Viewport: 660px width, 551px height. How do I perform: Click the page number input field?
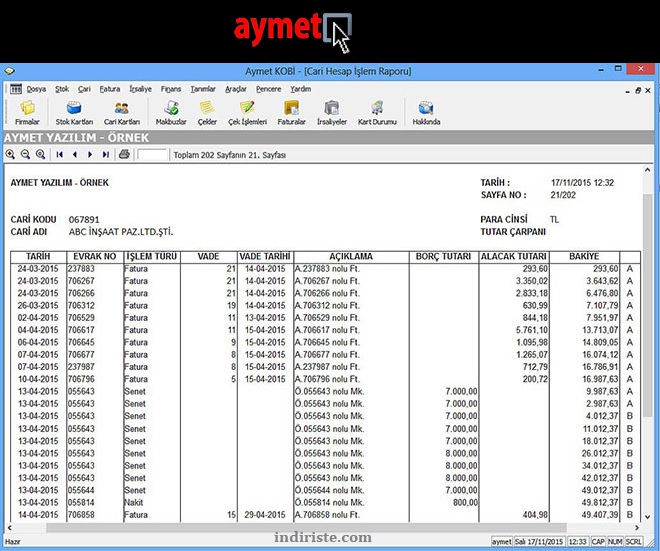(152, 154)
